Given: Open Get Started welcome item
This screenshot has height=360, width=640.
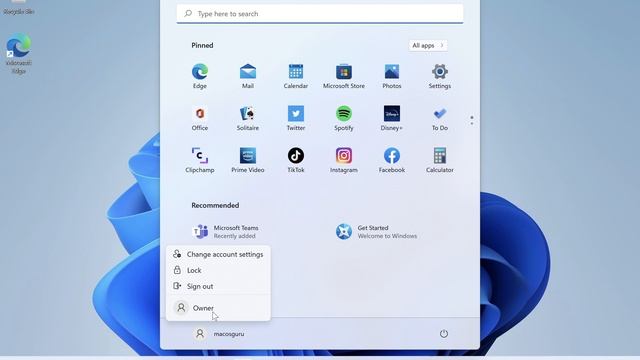Looking at the screenshot, I should [376, 231].
